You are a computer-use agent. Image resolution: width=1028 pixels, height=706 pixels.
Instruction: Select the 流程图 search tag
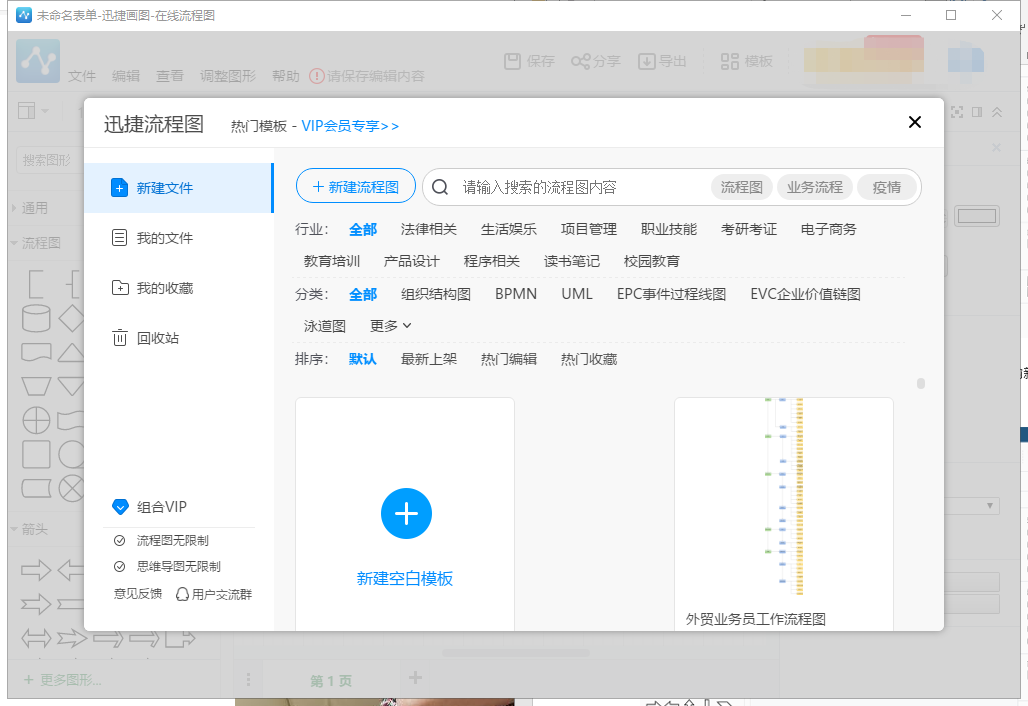tap(741, 187)
